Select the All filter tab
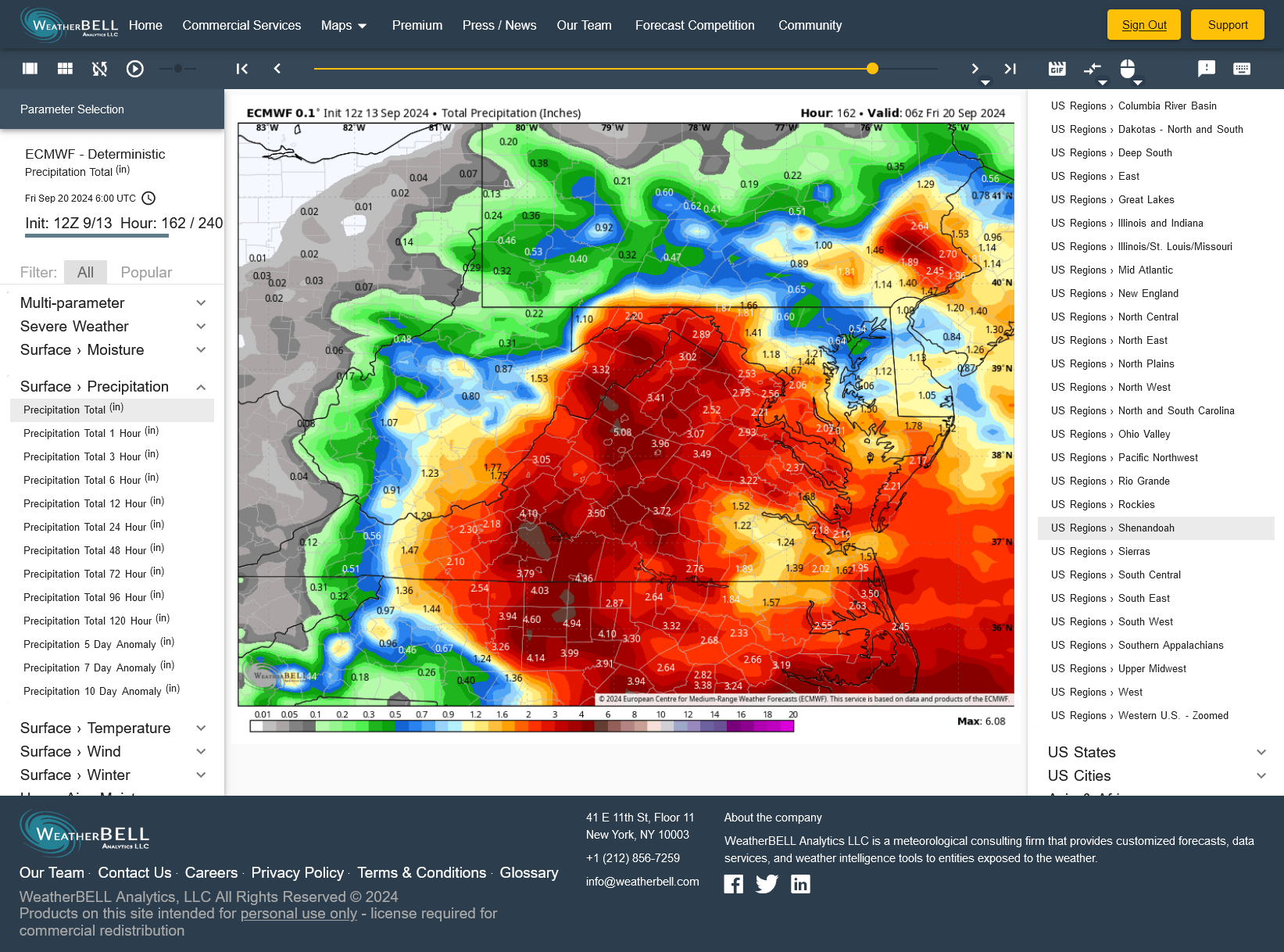Screen dimensions: 1284x952 (x=85, y=272)
